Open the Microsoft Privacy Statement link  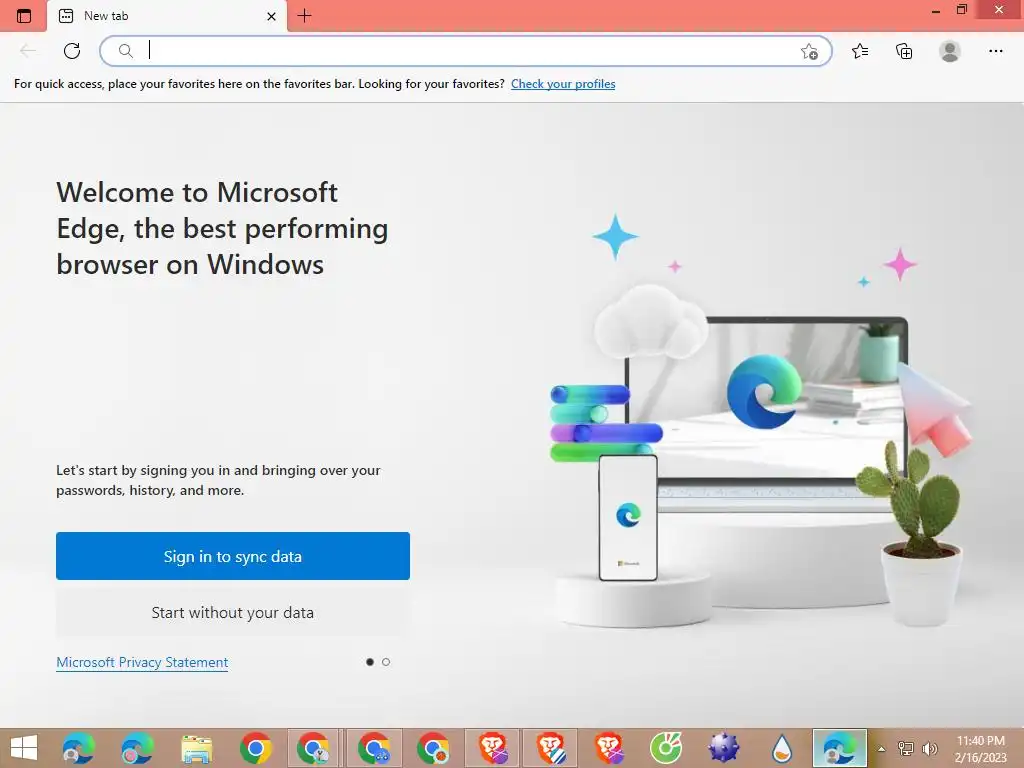[142, 662]
